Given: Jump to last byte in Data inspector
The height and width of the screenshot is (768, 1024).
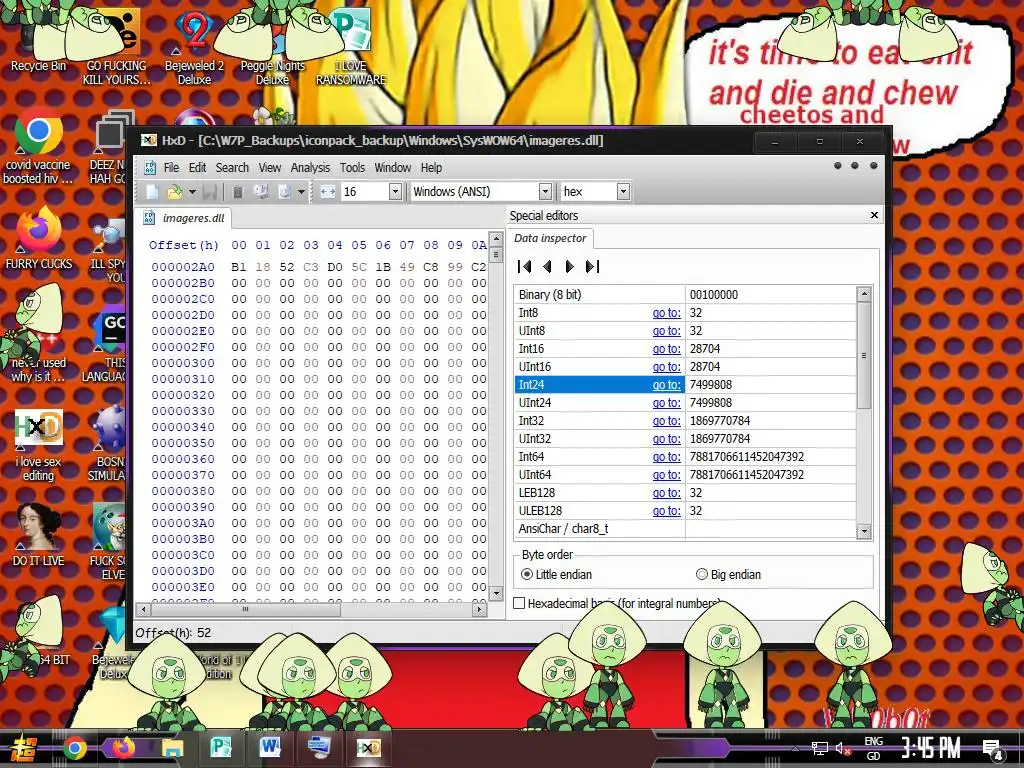Looking at the screenshot, I should (x=592, y=266).
